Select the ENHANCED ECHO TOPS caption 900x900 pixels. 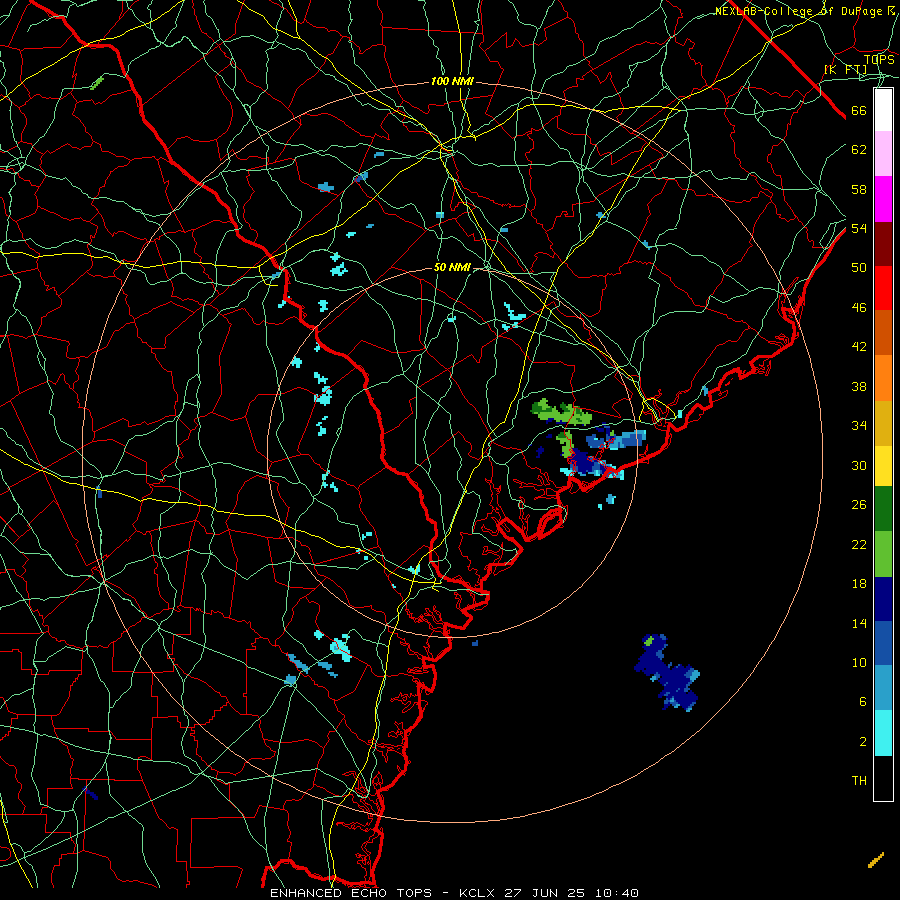(x=351, y=893)
